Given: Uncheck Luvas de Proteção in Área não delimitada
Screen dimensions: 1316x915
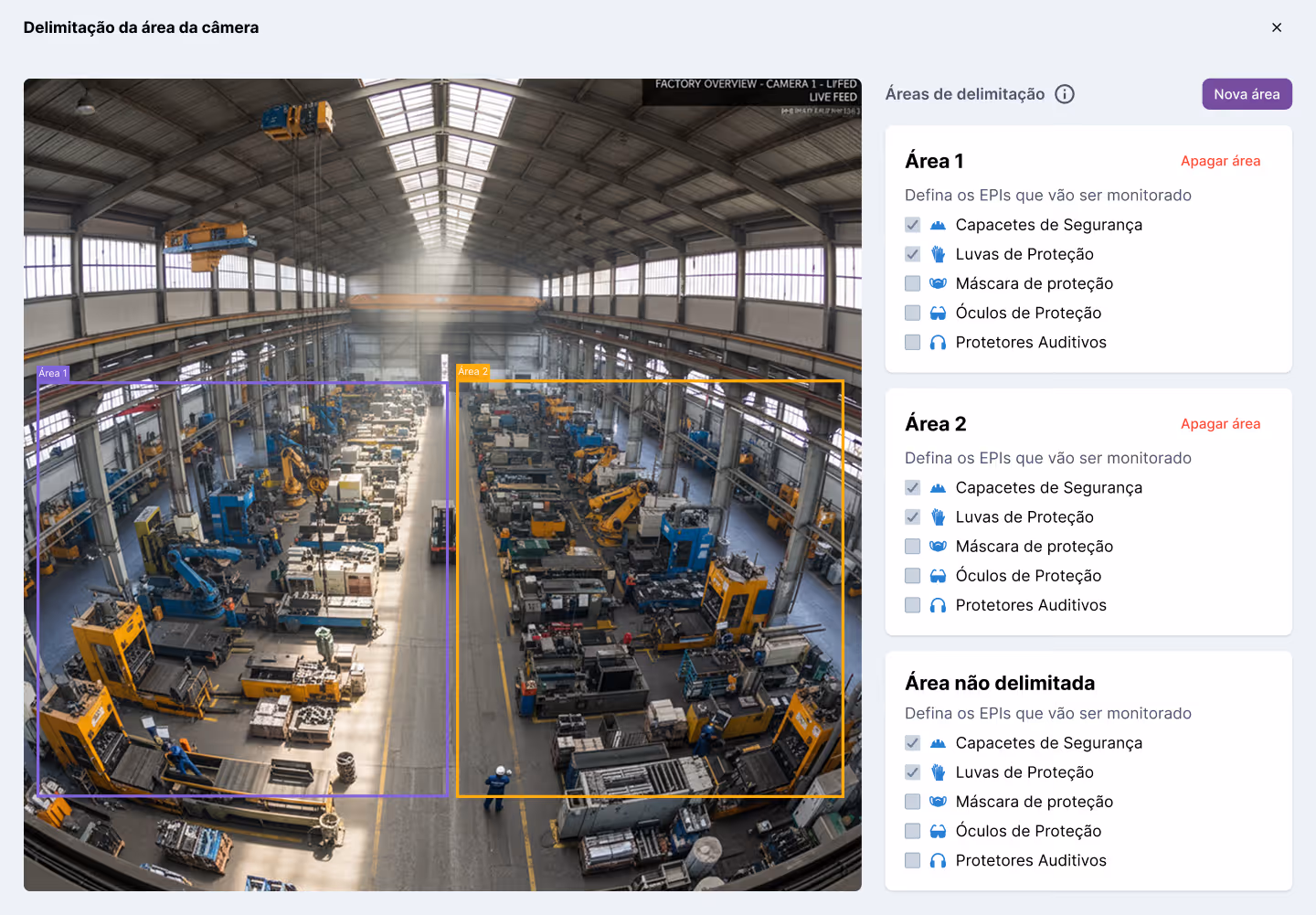Looking at the screenshot, I should (x=912, y=772).
